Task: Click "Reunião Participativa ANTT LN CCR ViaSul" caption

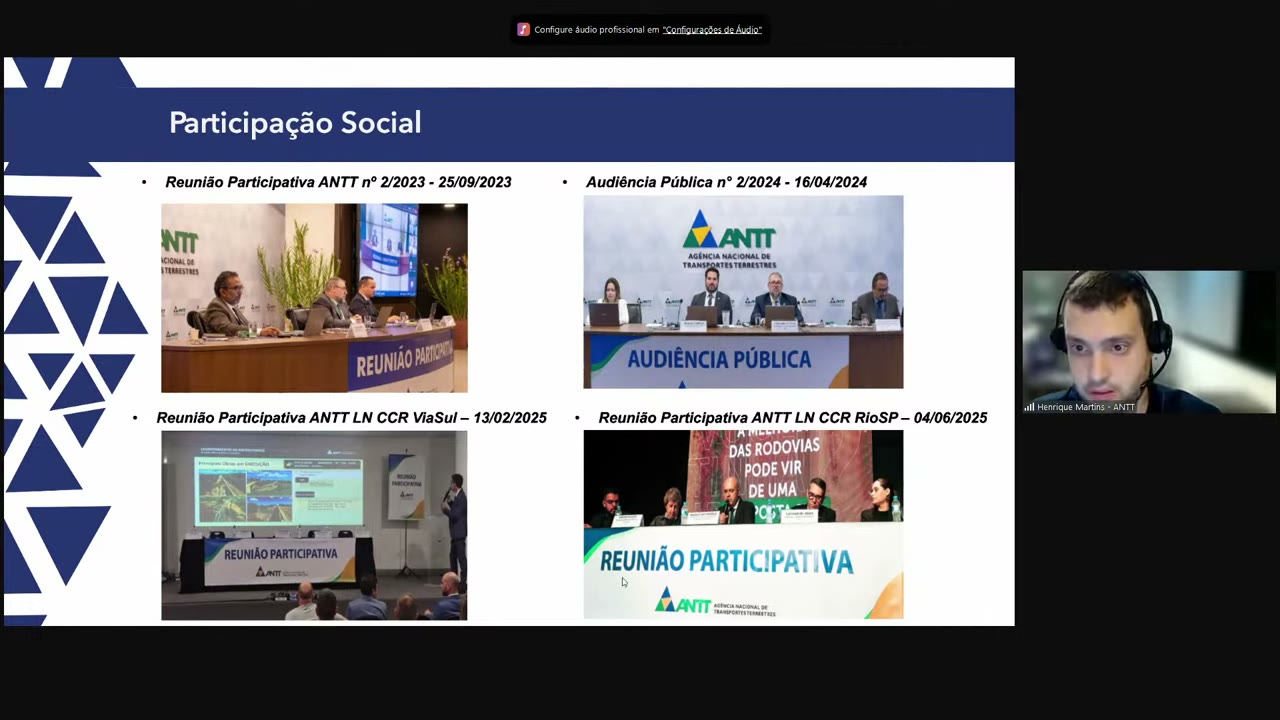Action: 351,418
